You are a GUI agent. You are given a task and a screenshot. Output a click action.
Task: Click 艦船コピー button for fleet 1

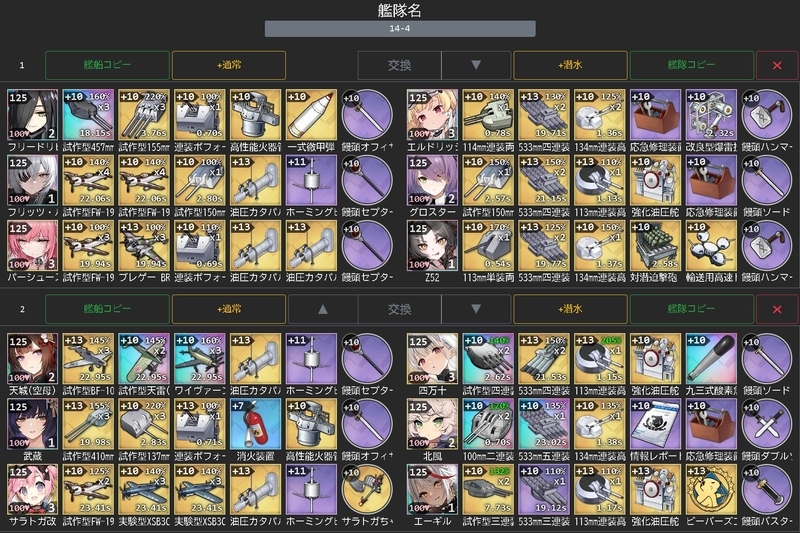[107, 65]
